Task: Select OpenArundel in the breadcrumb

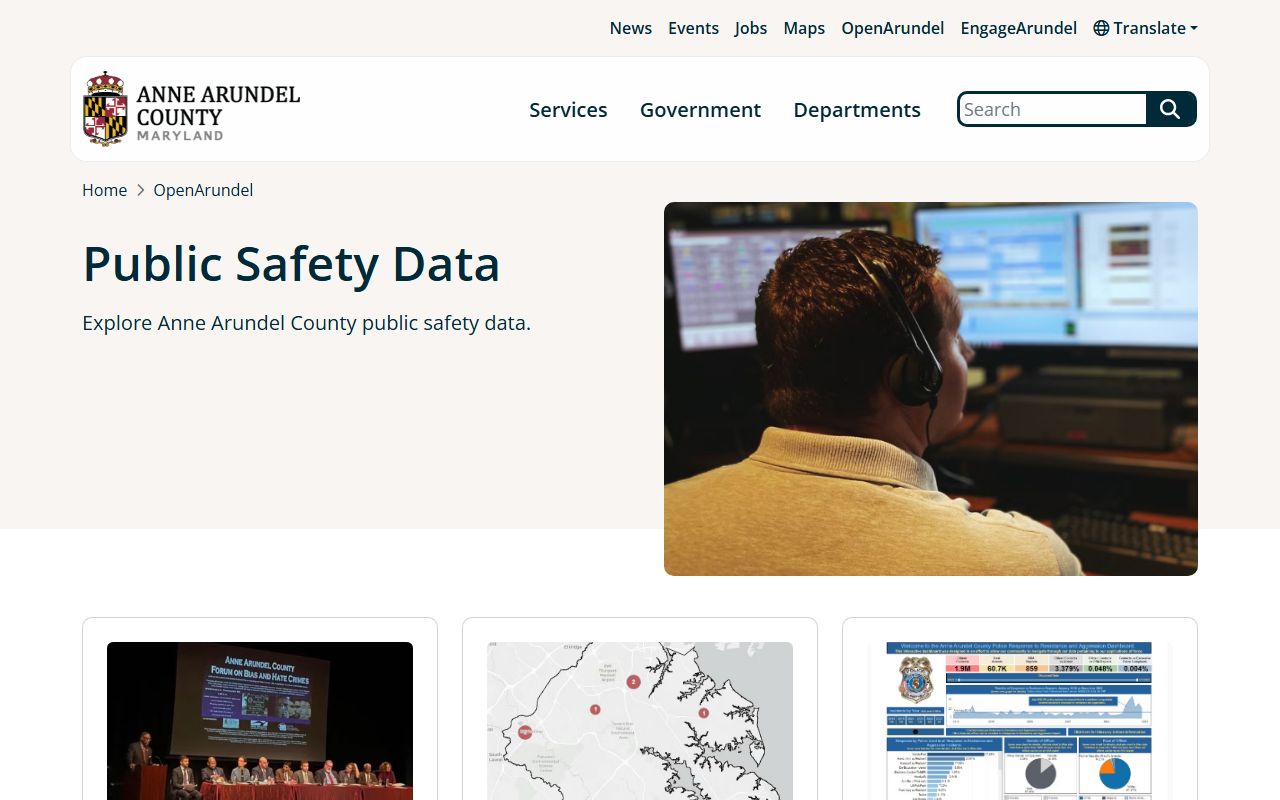Action: 203,190
